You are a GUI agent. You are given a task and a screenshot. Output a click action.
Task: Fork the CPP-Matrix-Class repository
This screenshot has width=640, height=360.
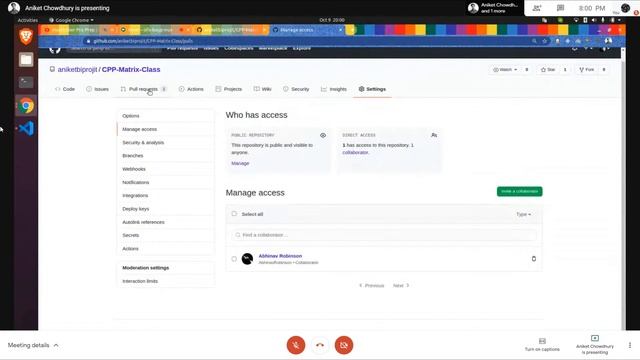pos(587,70)
